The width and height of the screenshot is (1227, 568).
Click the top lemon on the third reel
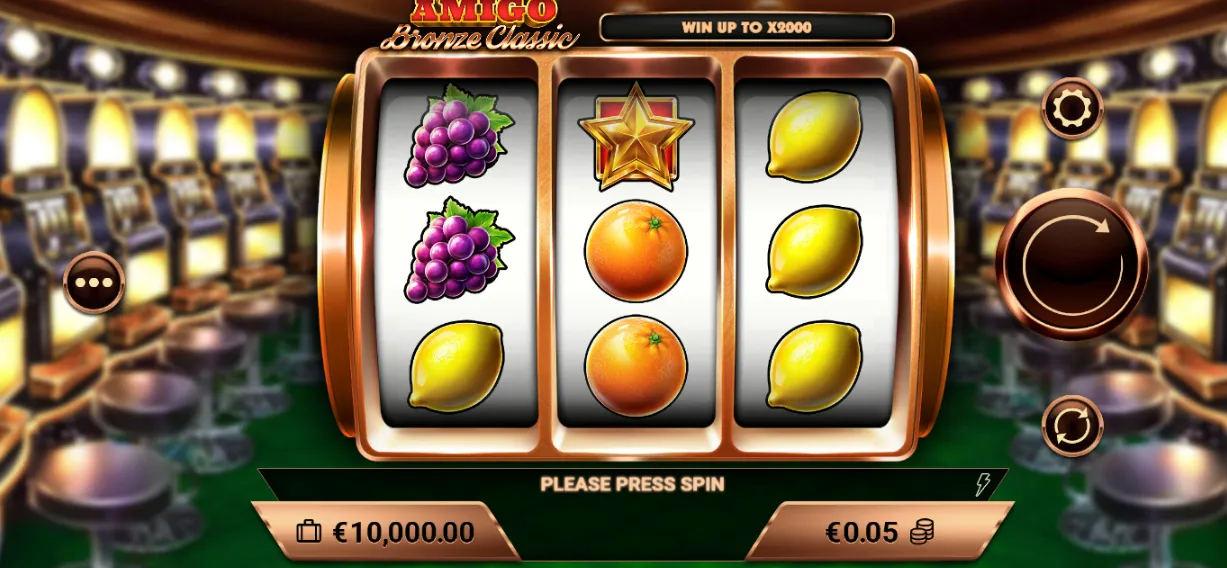814,137
